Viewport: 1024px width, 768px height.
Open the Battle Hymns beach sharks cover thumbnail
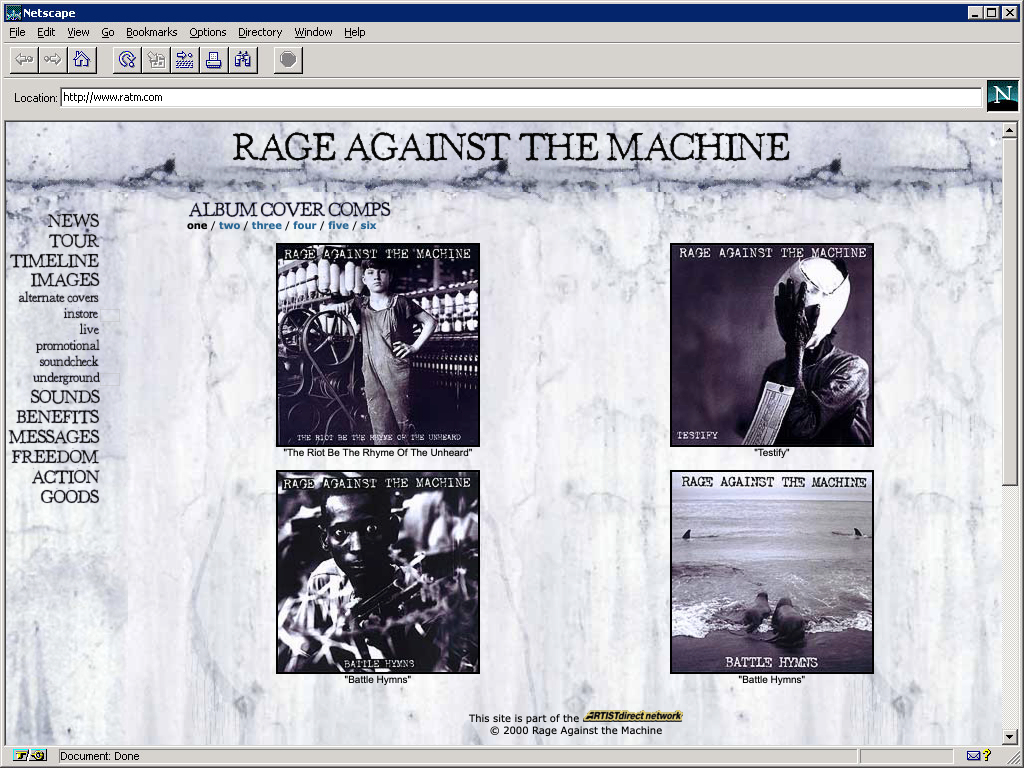point(772,572)
